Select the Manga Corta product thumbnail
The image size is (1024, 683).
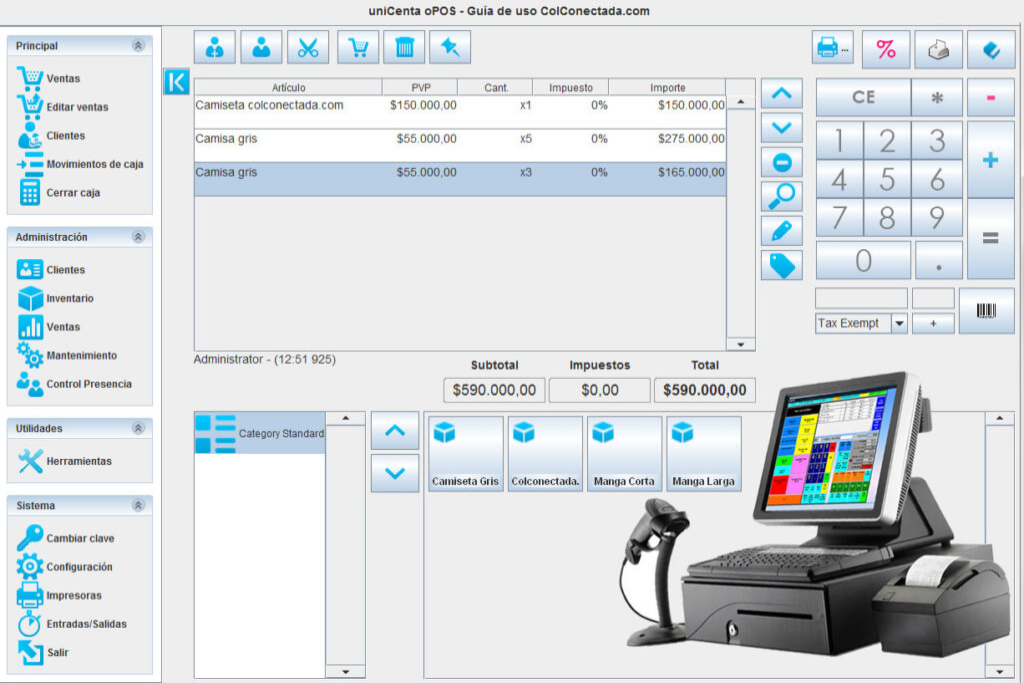(624, 452)
